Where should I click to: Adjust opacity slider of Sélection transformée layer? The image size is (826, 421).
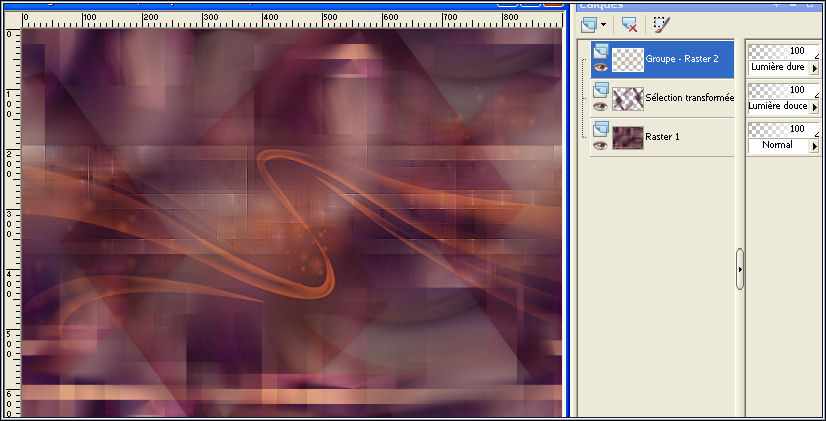pyautogui.click(x=784, y=90)
